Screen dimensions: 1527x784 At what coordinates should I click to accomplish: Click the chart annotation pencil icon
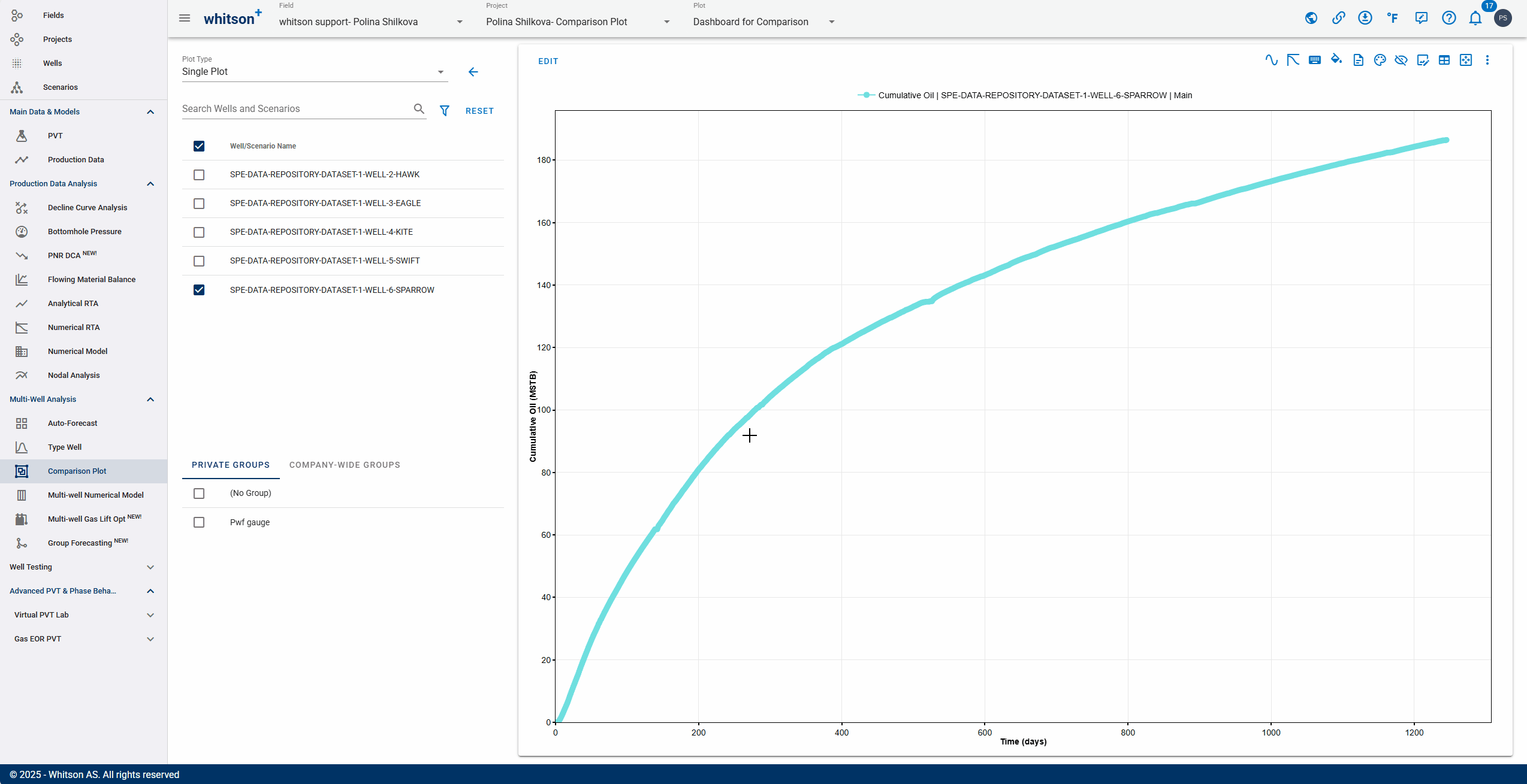pos(1423,60)
